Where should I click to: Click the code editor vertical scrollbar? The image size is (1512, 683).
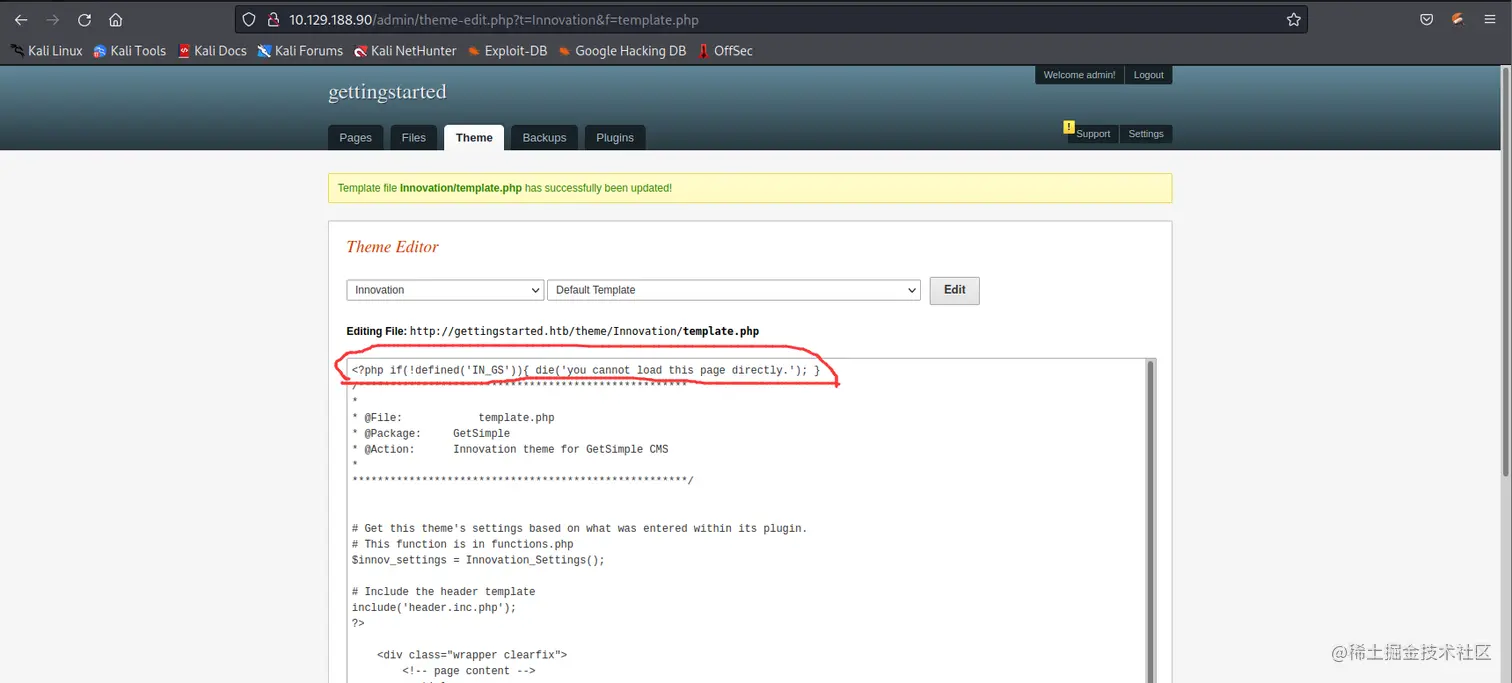(x=1150, y=521)
